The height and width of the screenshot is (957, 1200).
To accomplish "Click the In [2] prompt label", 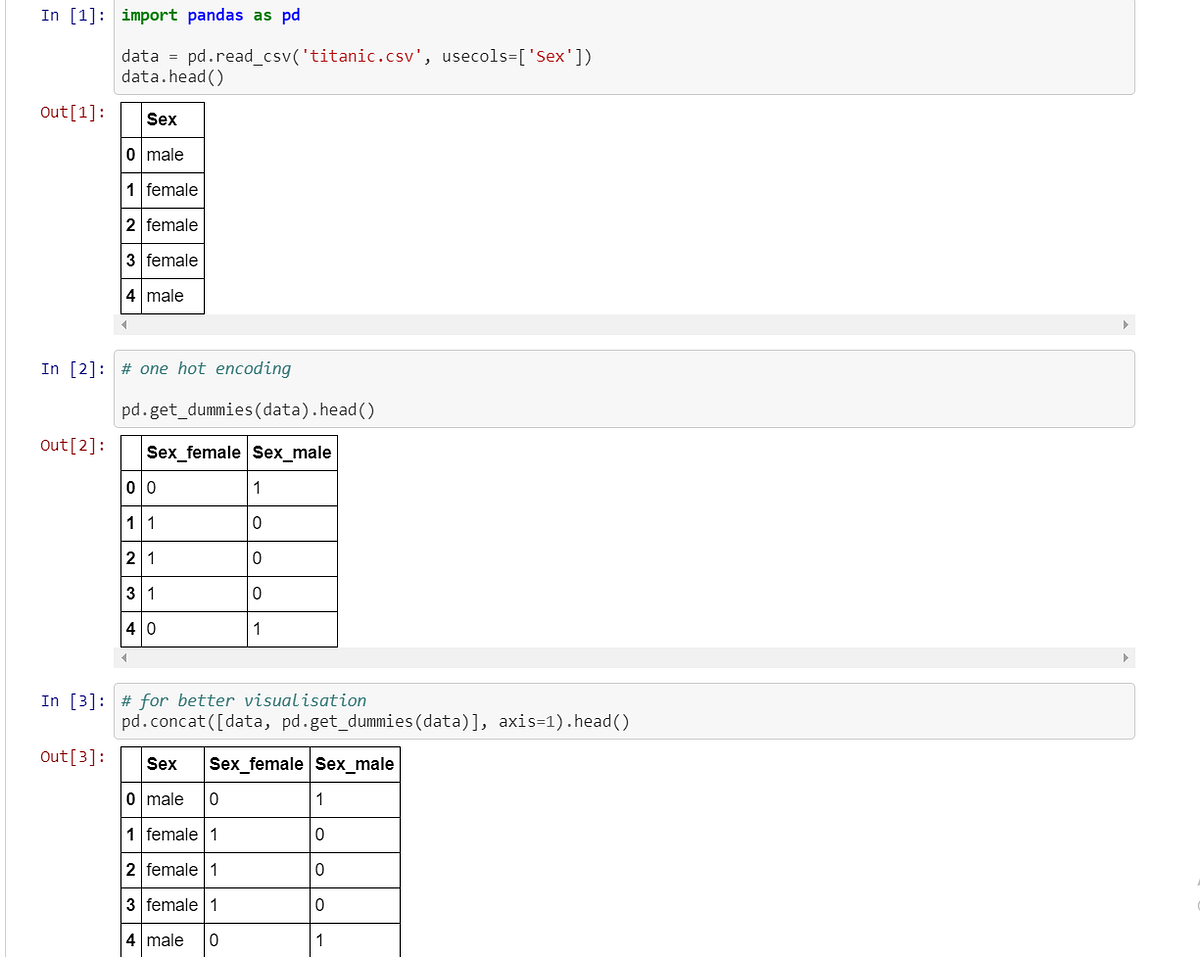I will 71,368.
